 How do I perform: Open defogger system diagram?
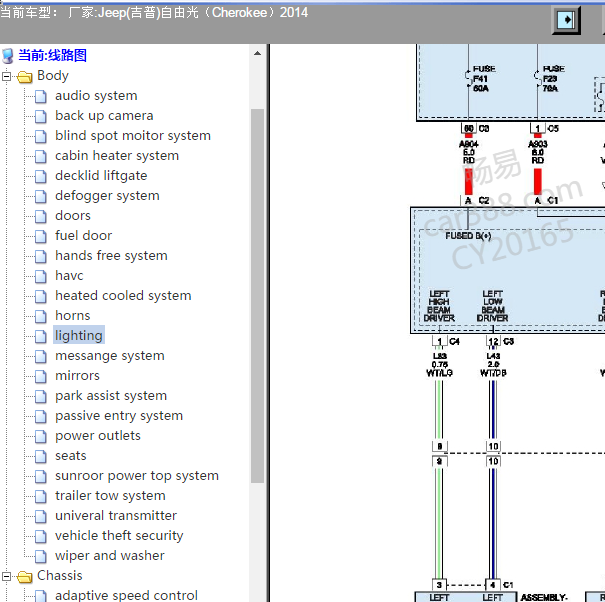click(x=107, y=196)
